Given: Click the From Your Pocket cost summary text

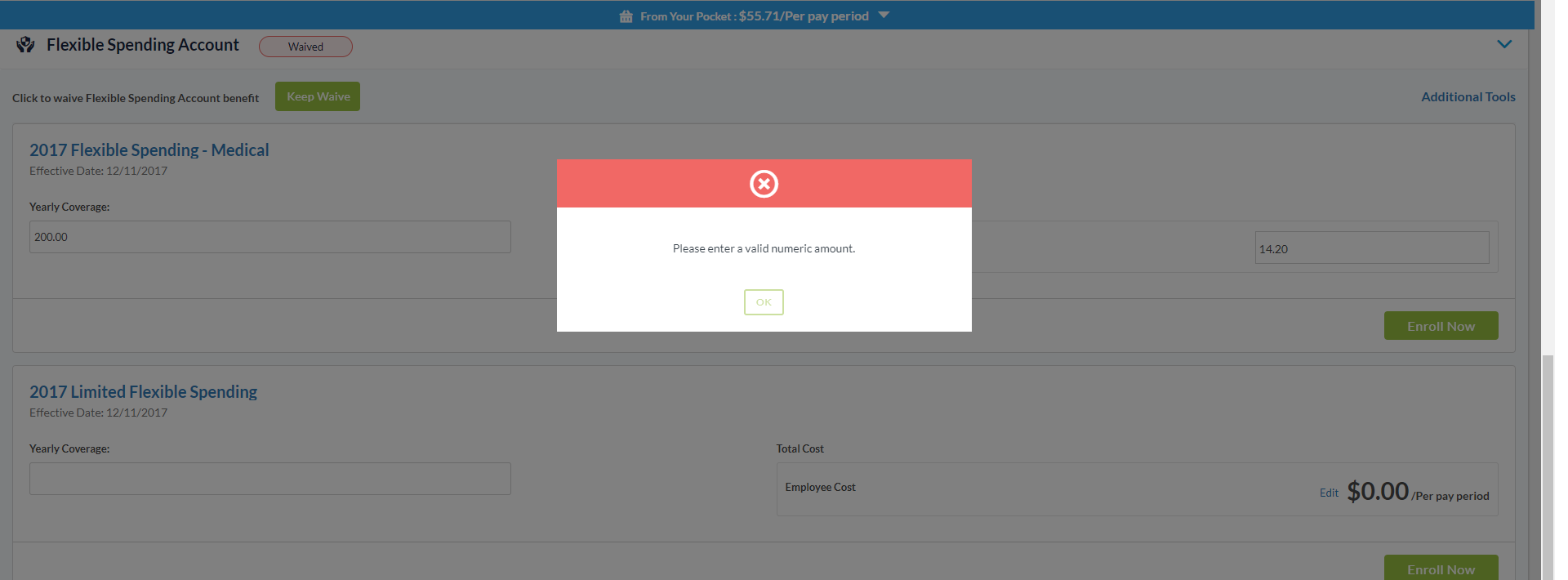Looking at the screenshot, I should (754, 16).
